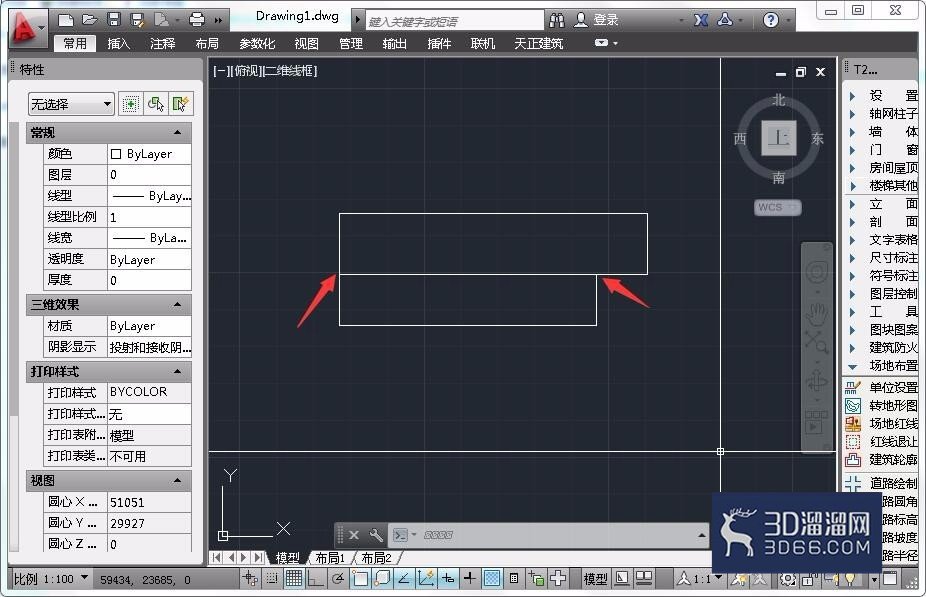This screenshot has width=926, height=597.
Task: Click 北 on the ViewCube compass
Action: (x=778, y=100)
